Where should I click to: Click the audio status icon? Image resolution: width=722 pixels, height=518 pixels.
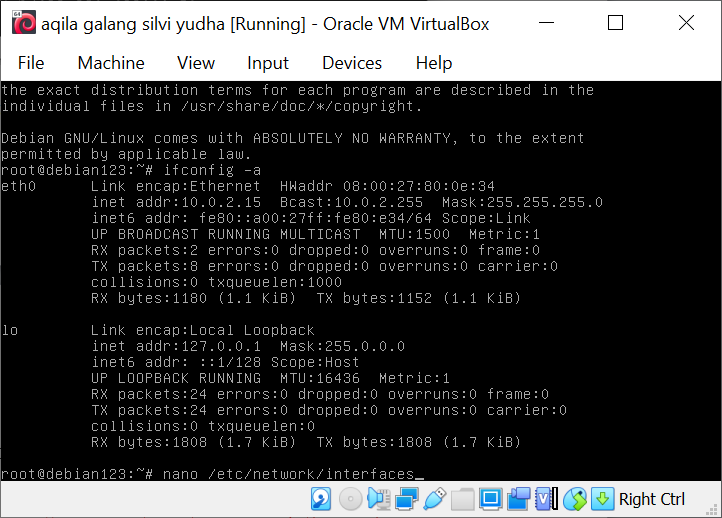[x=378, y=499]
